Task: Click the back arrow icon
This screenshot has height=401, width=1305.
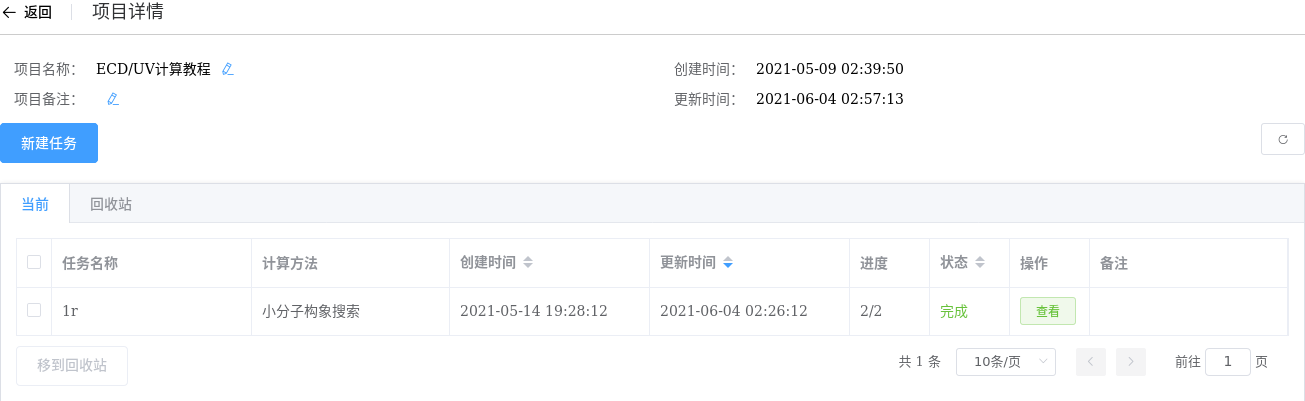Action: point(10,12)
